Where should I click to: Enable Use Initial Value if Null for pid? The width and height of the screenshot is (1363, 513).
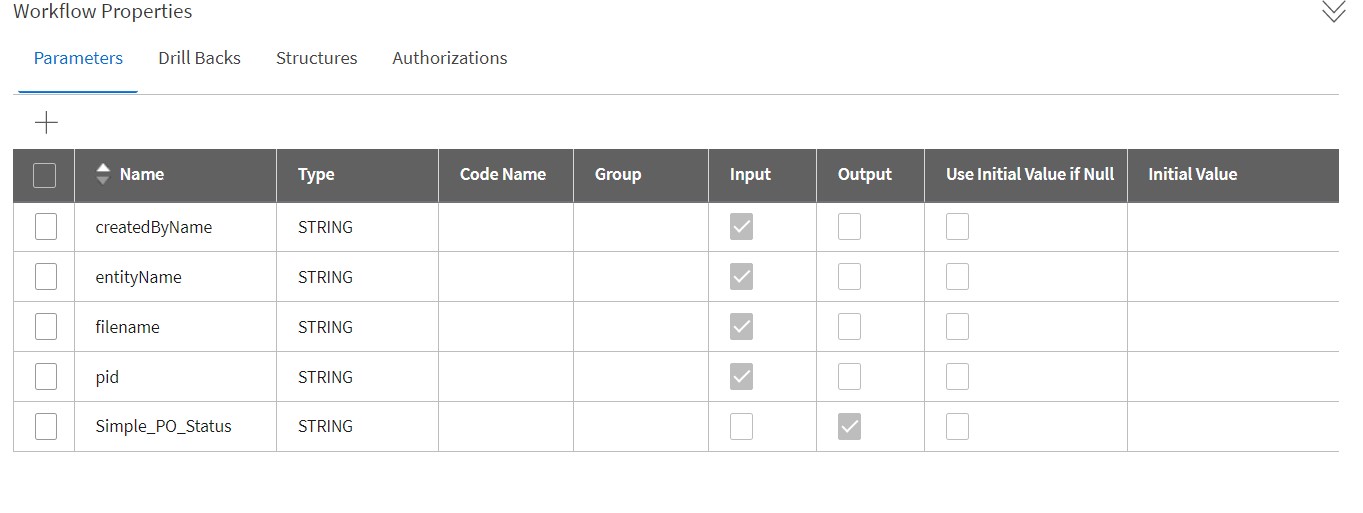(957, 377)
